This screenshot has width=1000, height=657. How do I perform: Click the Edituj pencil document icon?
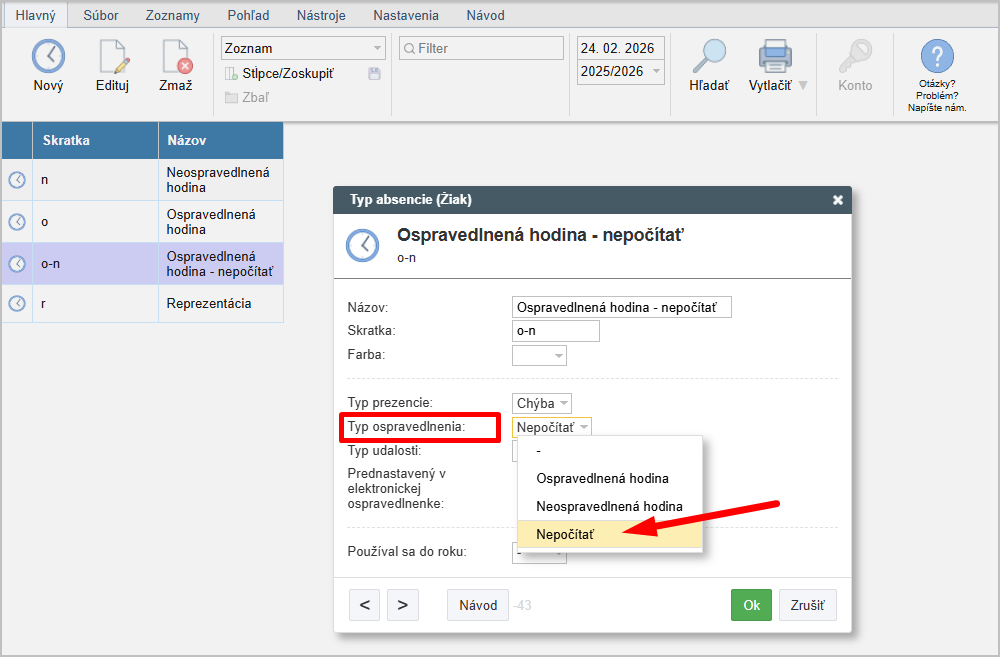coord(112,57)
